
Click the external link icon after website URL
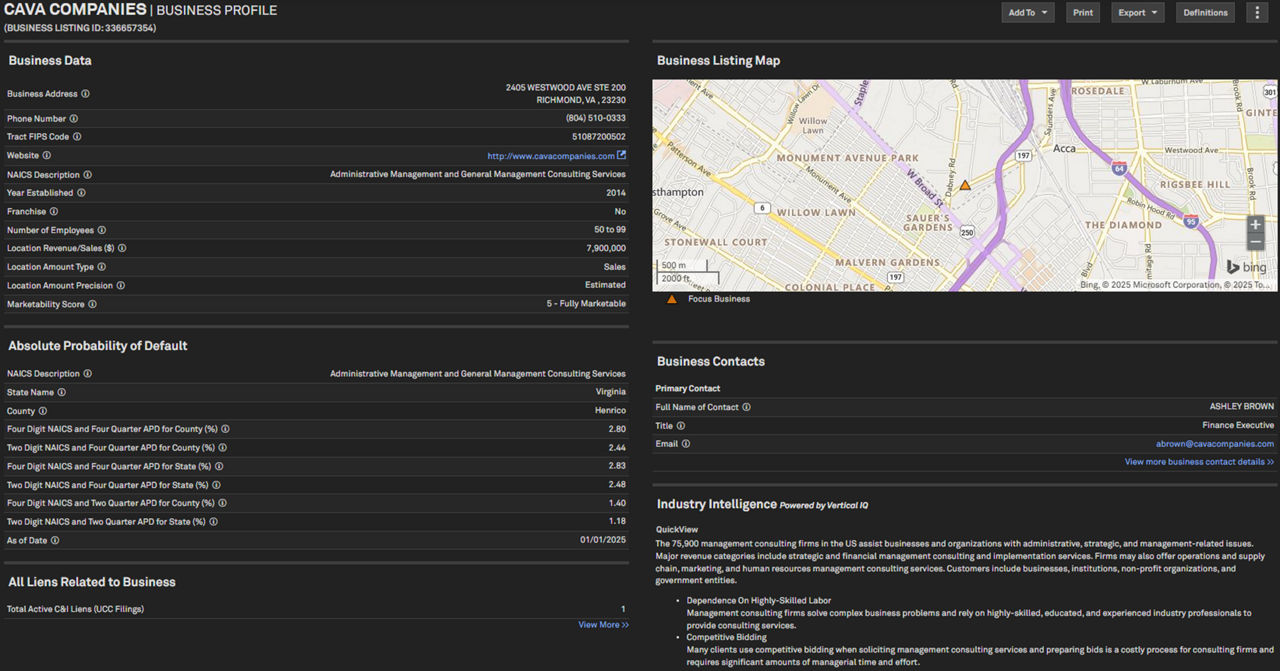(x=621, y=156)
